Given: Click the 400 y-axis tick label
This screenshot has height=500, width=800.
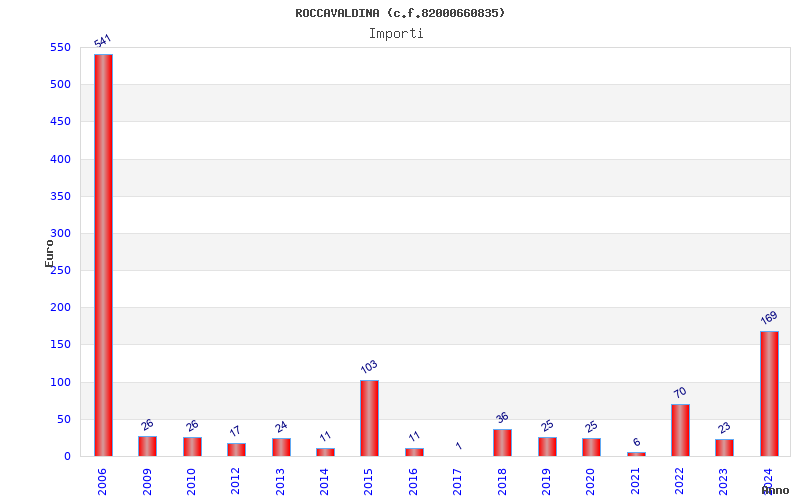Looking at the screenshot, I should click(x=60, y=159).
